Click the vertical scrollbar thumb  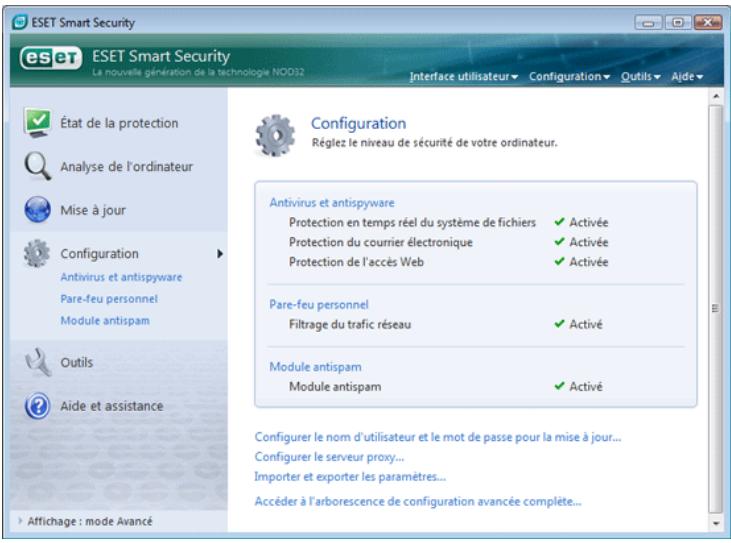point(716,308)
